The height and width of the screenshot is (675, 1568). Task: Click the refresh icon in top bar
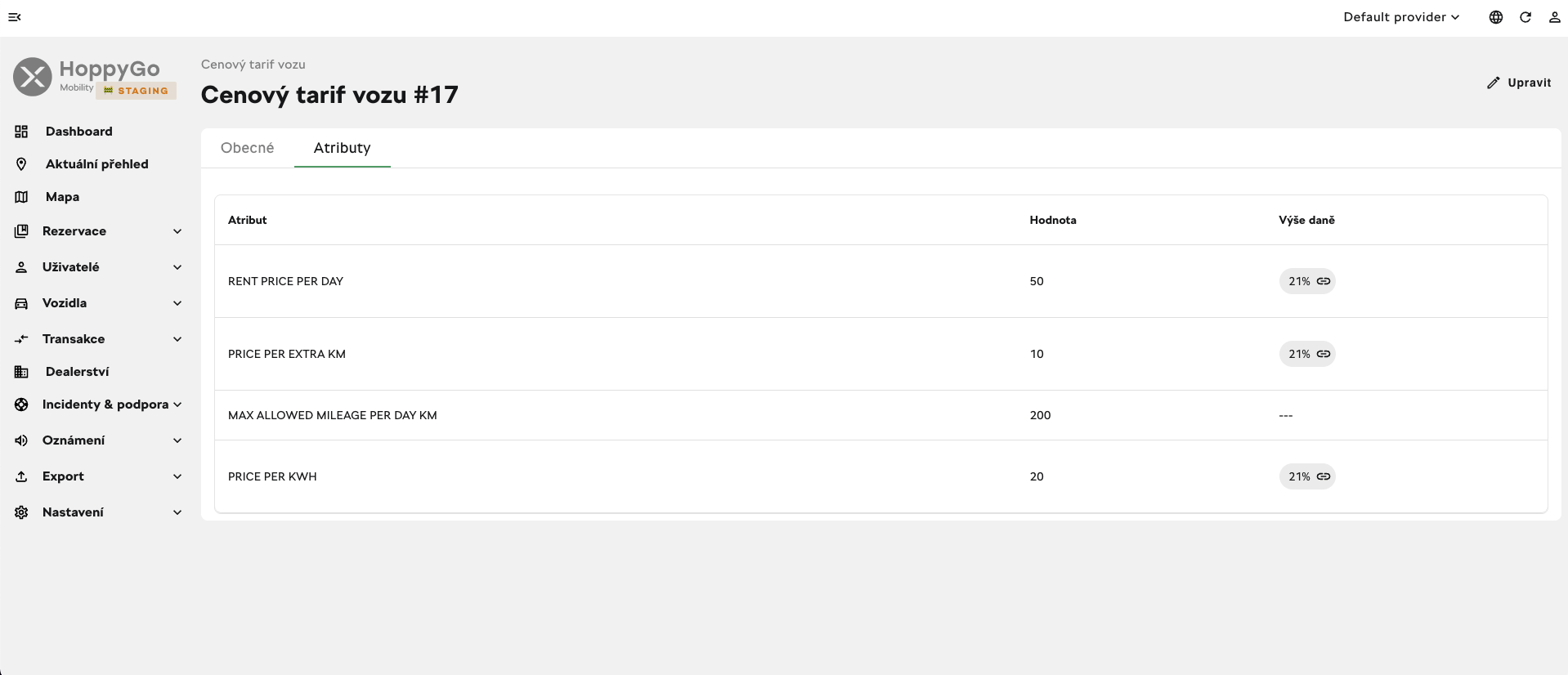point(1525,17)
